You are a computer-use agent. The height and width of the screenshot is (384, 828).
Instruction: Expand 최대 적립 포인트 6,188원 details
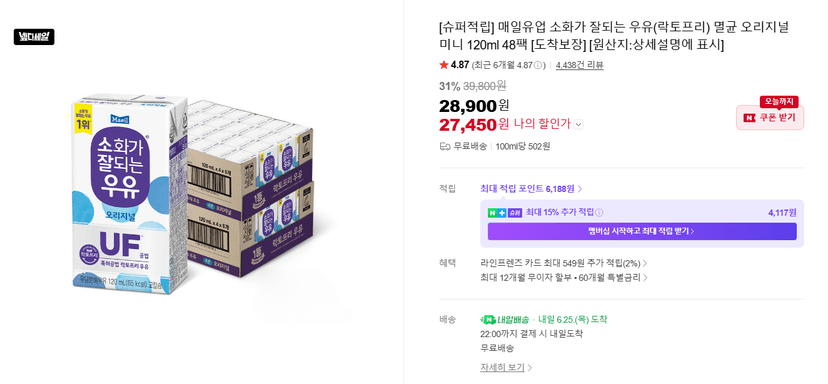(531, 189)
